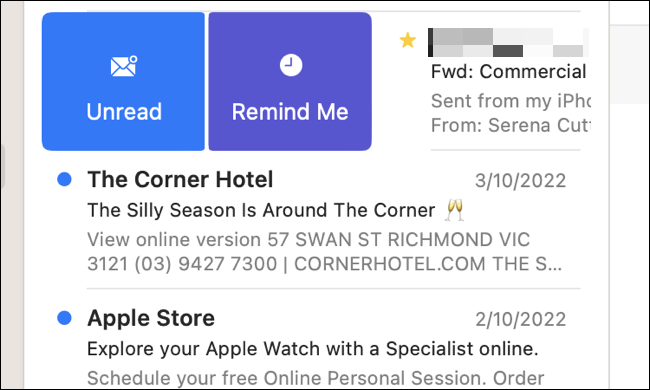Click blue unread dot beside Apple Store
The image size is (650, 390).
pos(64,318)
